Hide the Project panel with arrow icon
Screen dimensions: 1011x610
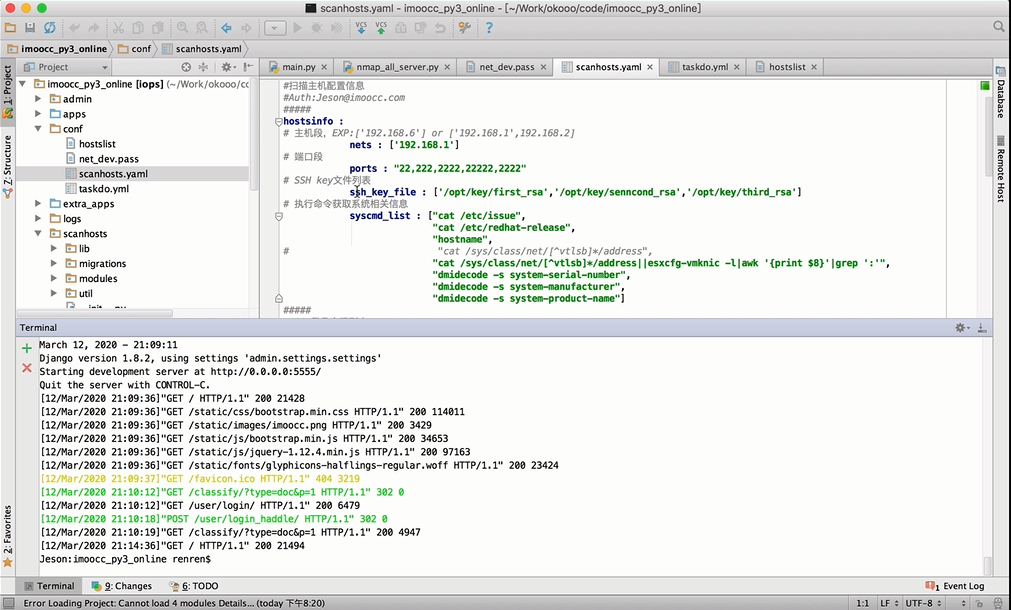(x=249, y=67)
